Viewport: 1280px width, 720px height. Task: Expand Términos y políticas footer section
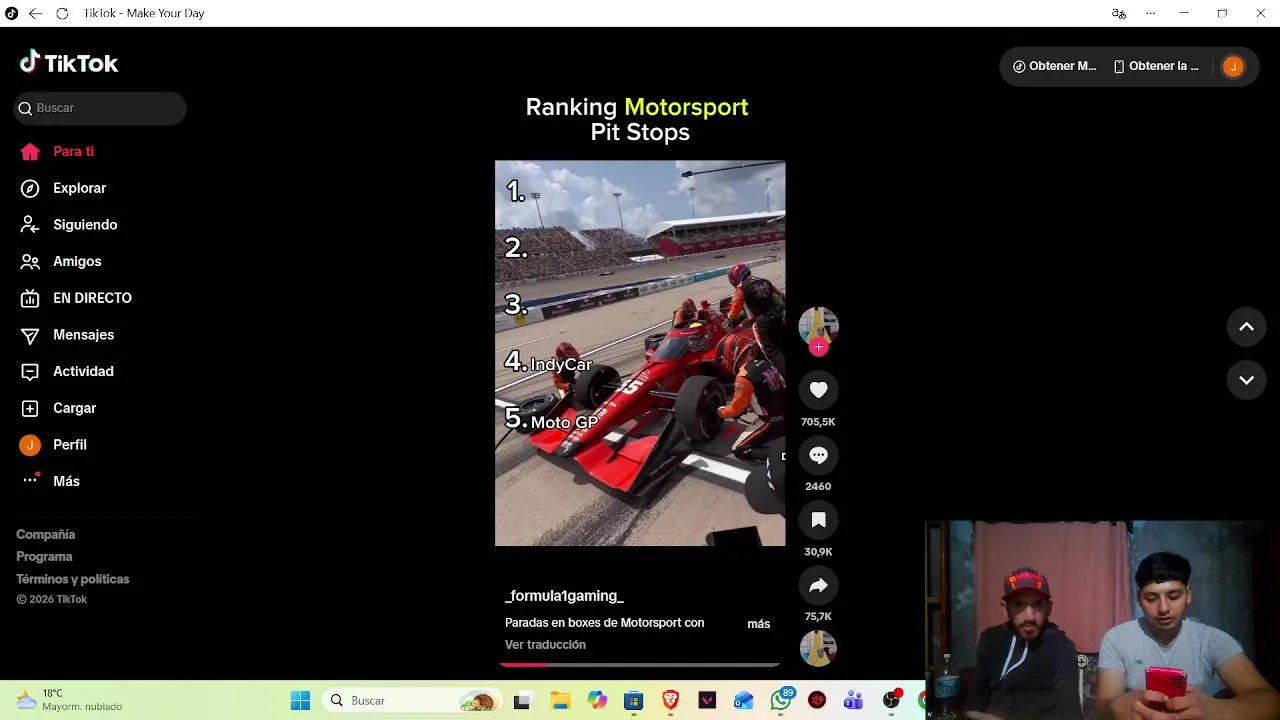pos(73,579)
